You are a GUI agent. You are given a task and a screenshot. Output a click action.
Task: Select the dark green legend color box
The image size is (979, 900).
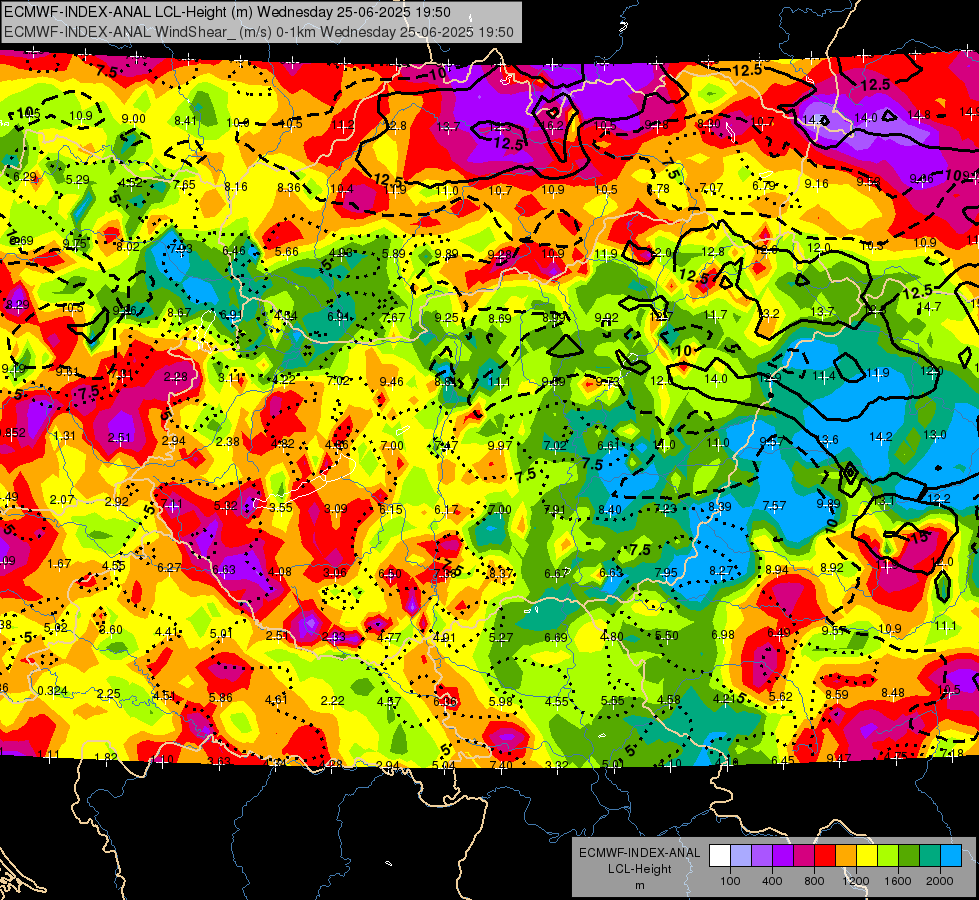click(909, 856)
